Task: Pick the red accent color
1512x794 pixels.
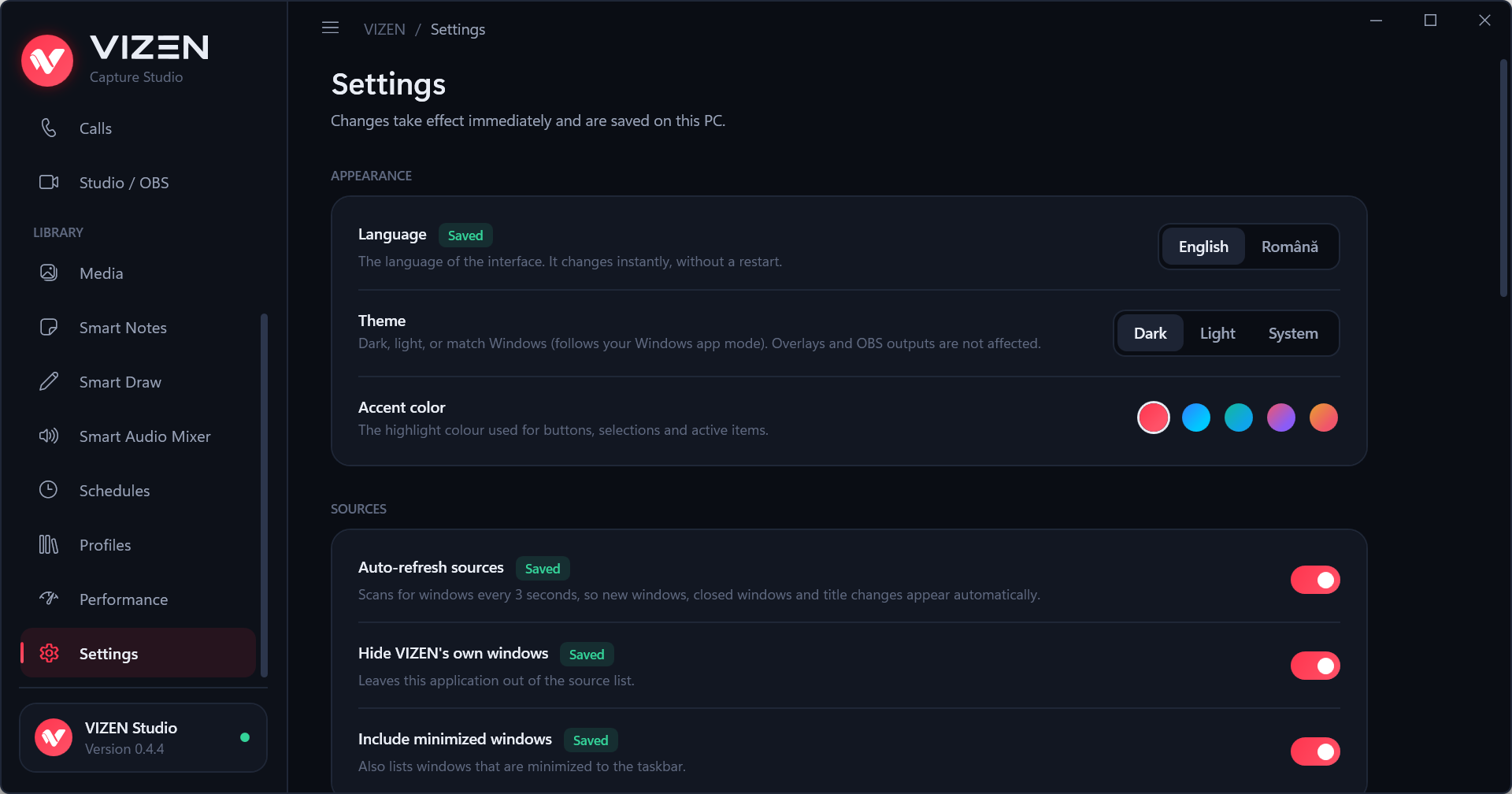Action: click(x=1154, y=417)
